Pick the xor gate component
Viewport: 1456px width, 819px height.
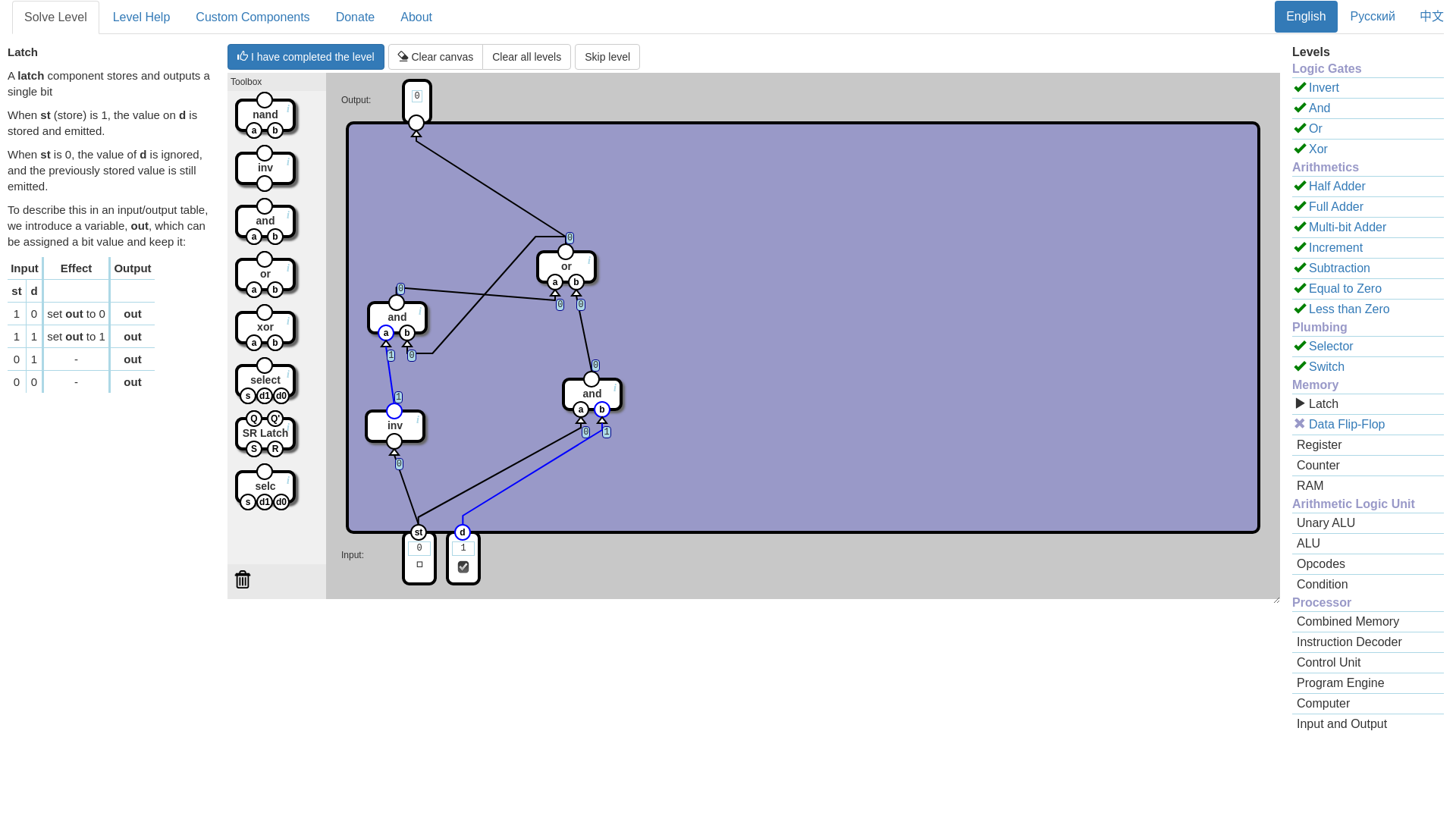coord(265,328)
